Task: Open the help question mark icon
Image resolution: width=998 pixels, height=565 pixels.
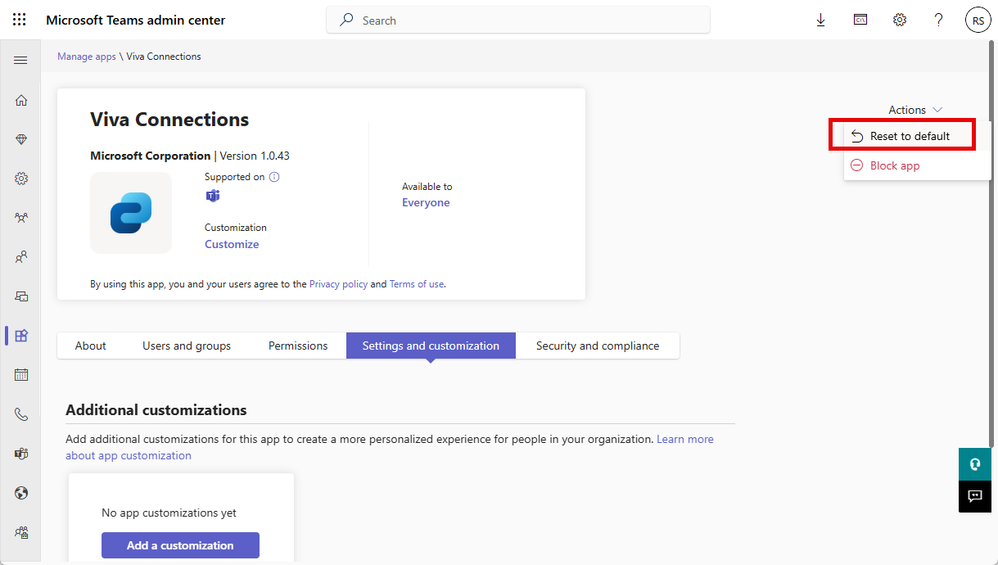Action: click(x=938, y=20)
